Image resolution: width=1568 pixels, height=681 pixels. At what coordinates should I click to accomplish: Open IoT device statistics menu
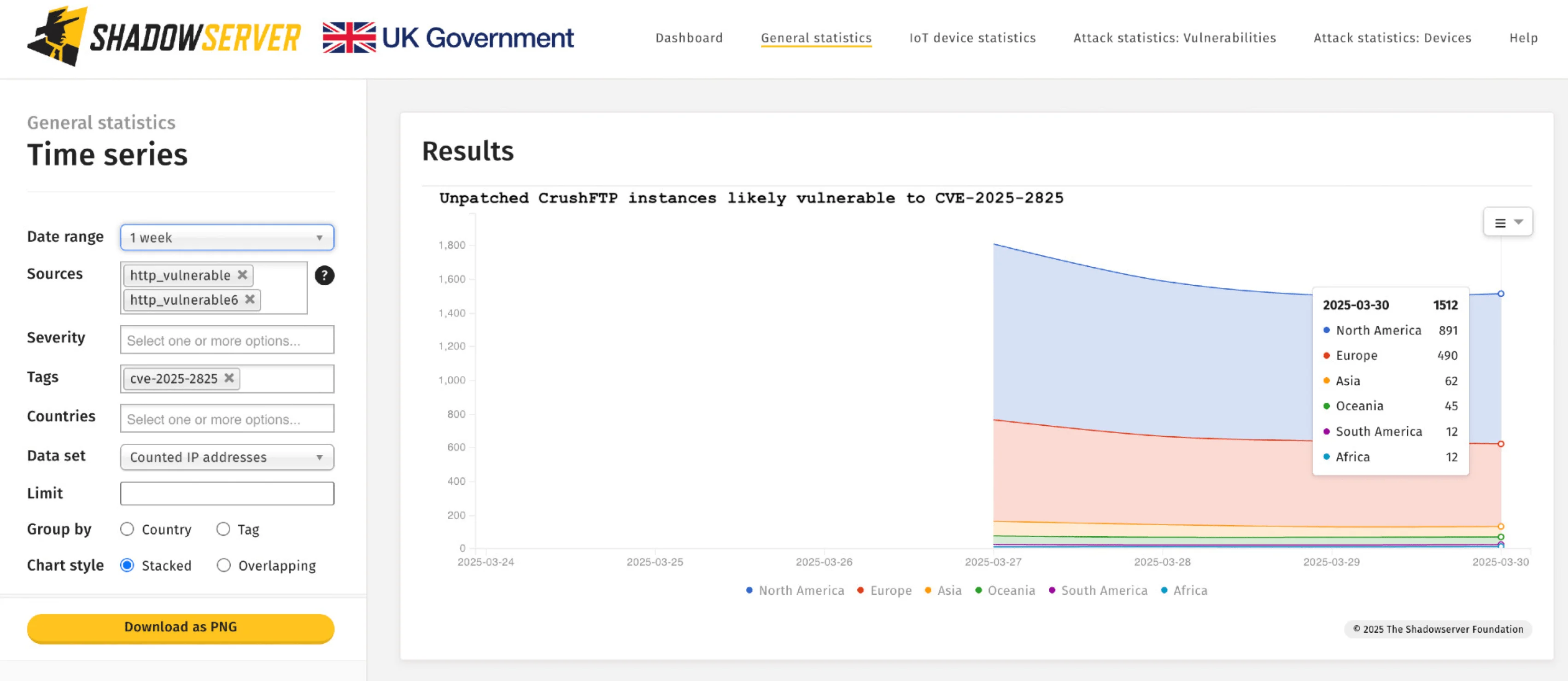[x=972, y=38]
